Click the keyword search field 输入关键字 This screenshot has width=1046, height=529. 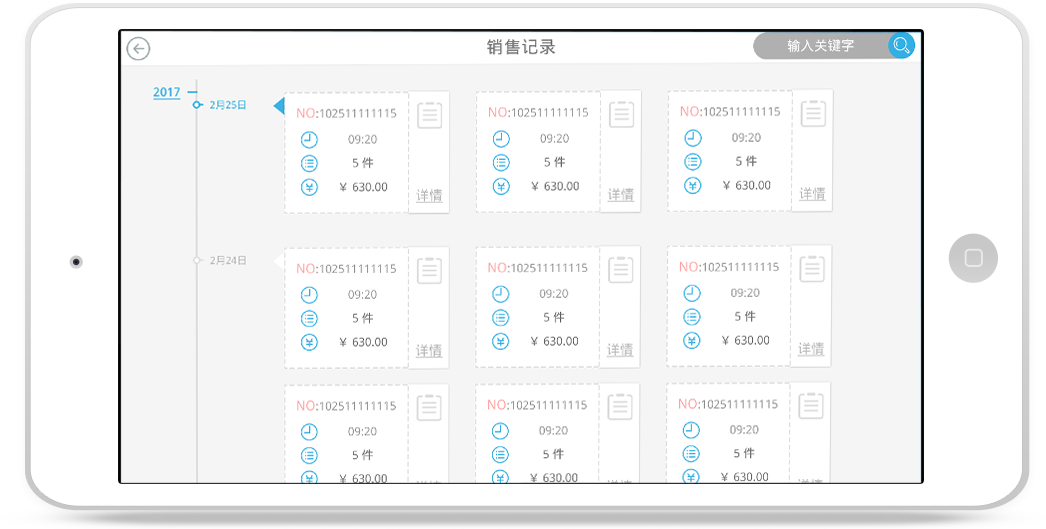[x=820, y=46]
